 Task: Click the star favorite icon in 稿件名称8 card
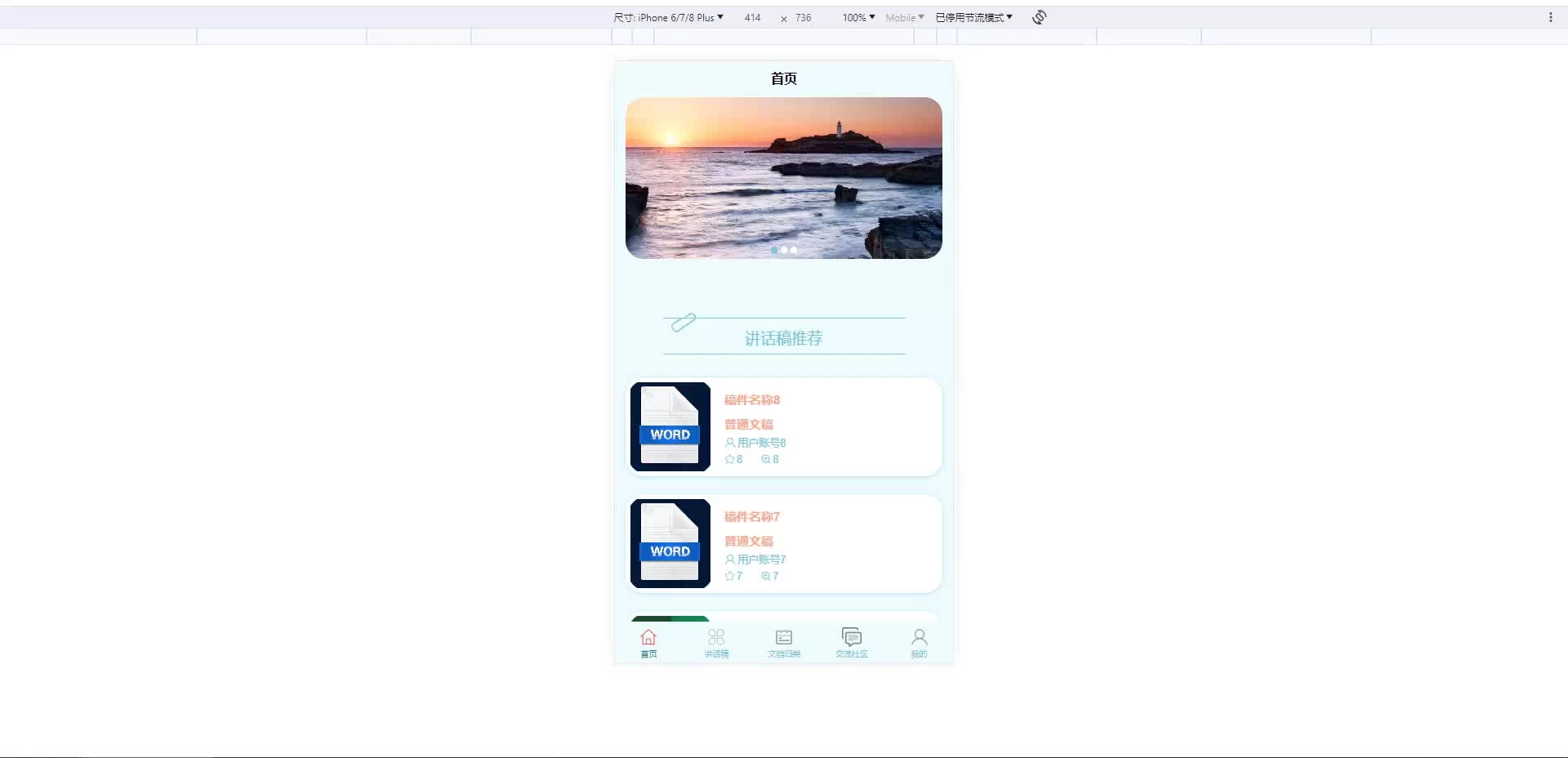(729, 459)
